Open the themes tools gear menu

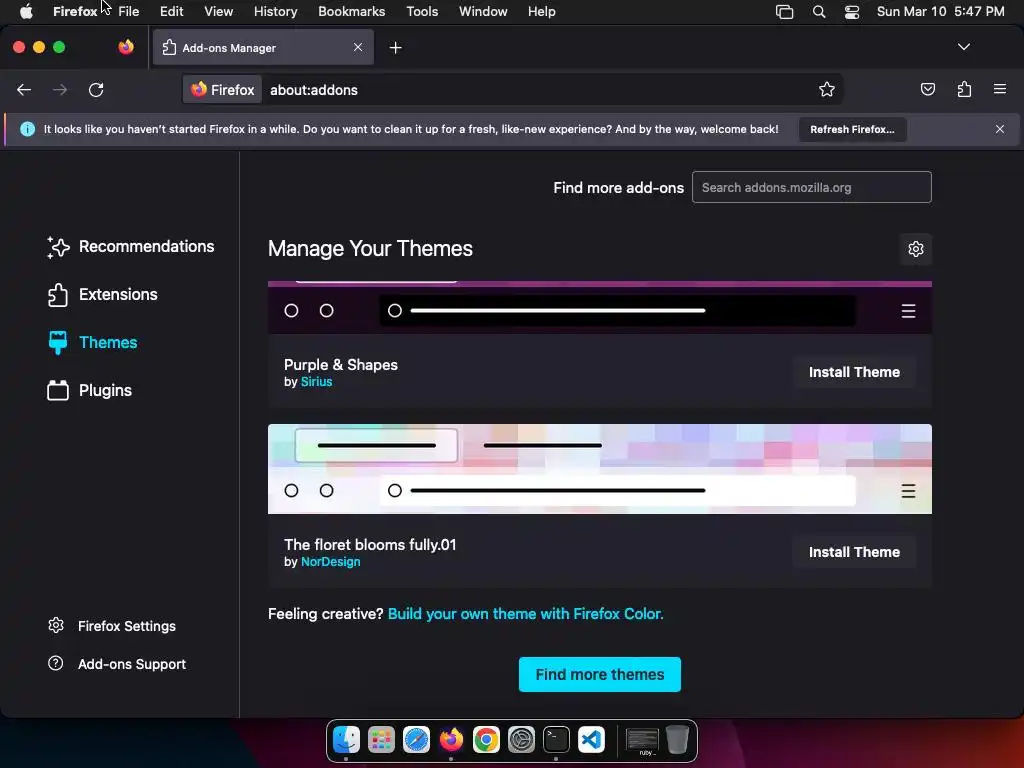(916, 249)
